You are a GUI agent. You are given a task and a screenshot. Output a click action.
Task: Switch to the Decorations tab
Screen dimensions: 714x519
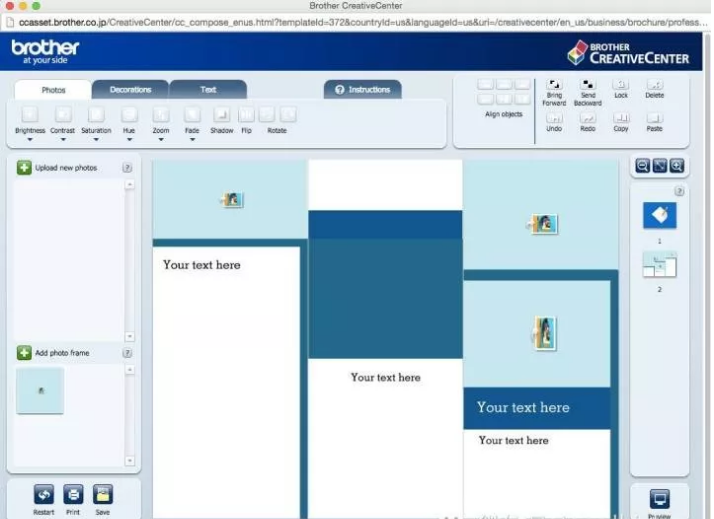(130, 90)
